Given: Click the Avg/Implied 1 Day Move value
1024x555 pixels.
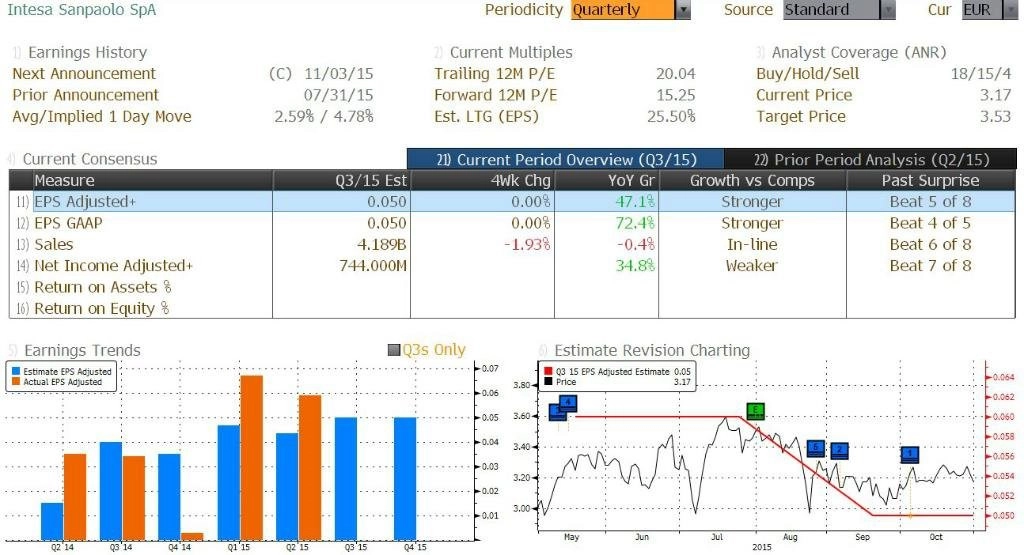Looking at the screenshot, I should point(324,117).
